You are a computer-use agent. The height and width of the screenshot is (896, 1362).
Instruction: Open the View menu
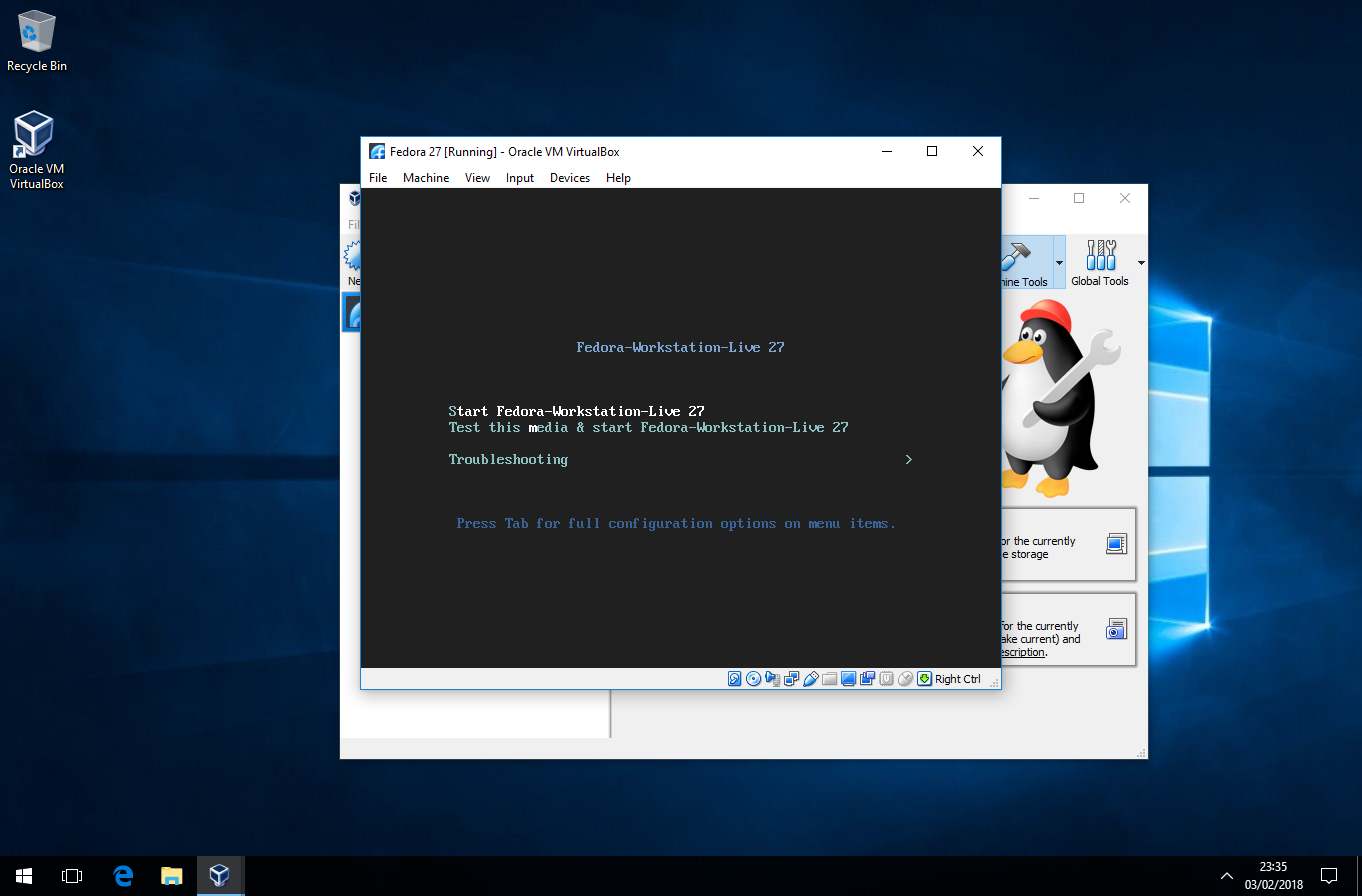[x=477, y=178]
